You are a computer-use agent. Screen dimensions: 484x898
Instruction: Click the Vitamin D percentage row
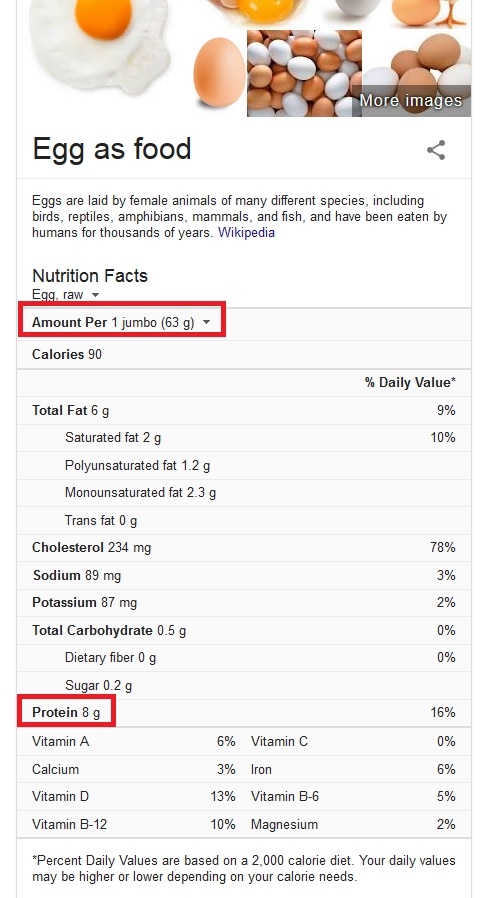(x=133, y=796)
